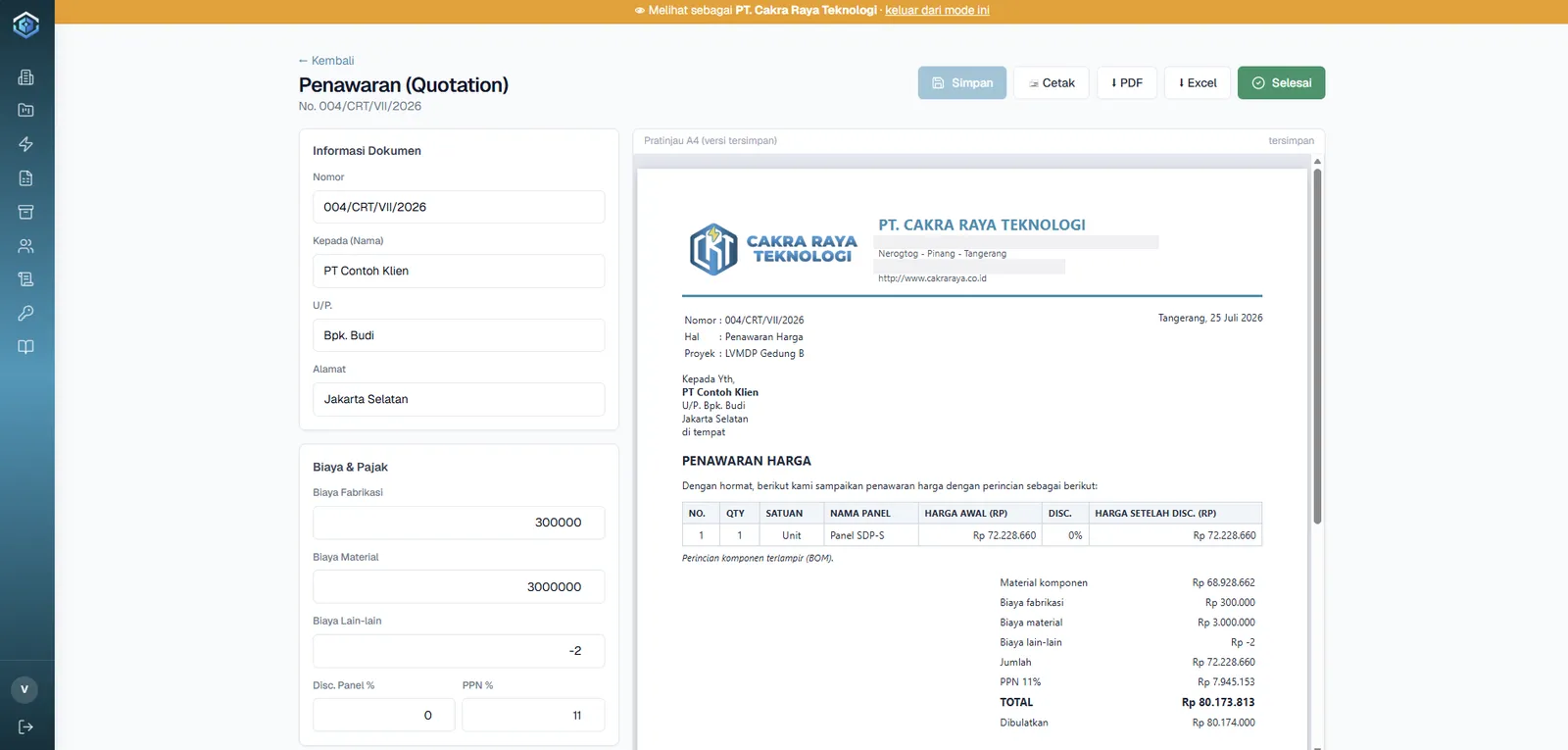The height and width of the screenshot is (750, 1568).
Task: Click the eye icon in the top banner
Action: [639, 11]
